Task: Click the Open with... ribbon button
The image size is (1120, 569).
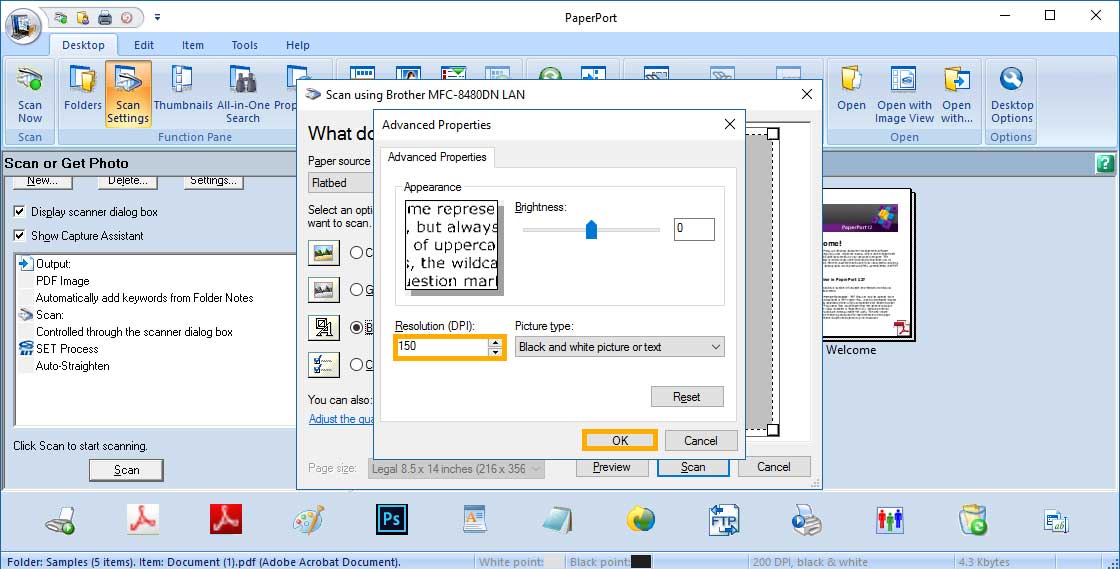Action: pos(956,94)
